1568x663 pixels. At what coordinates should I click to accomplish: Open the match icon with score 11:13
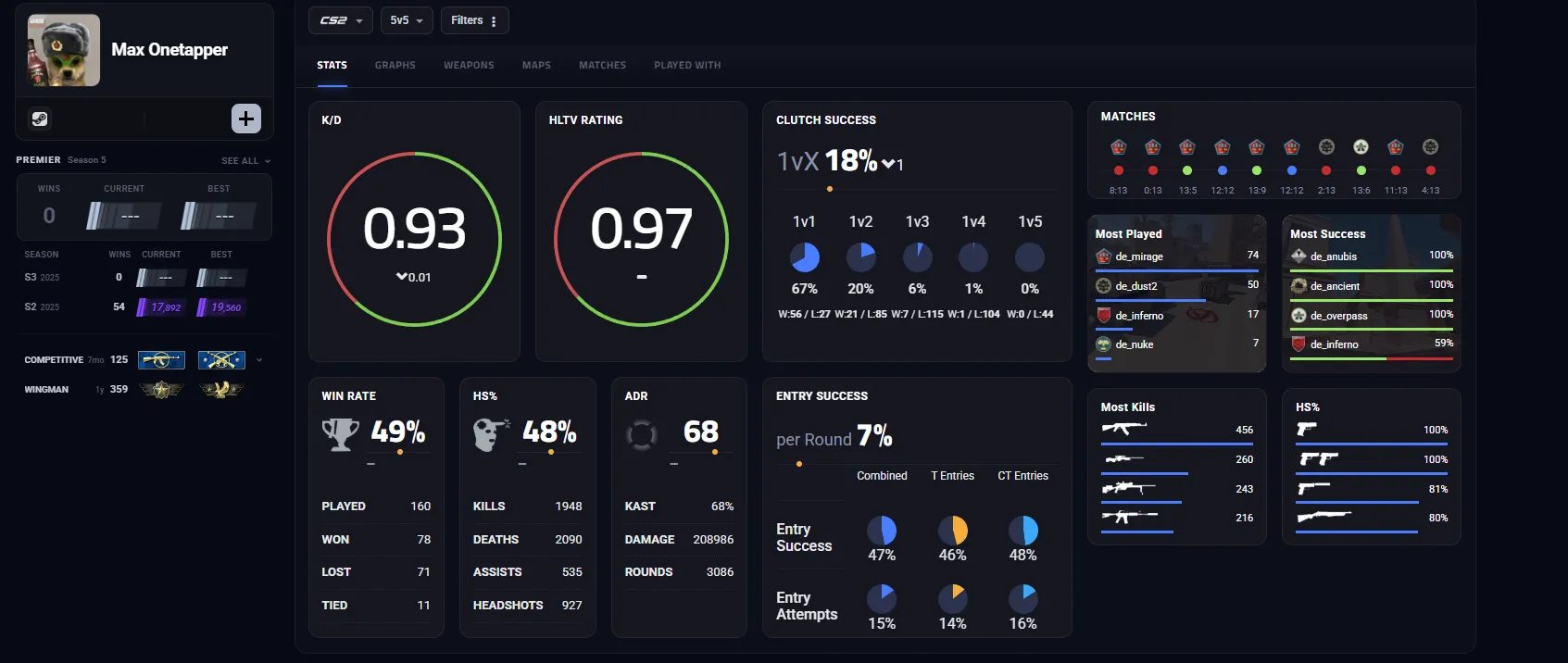click(1396, 147)
